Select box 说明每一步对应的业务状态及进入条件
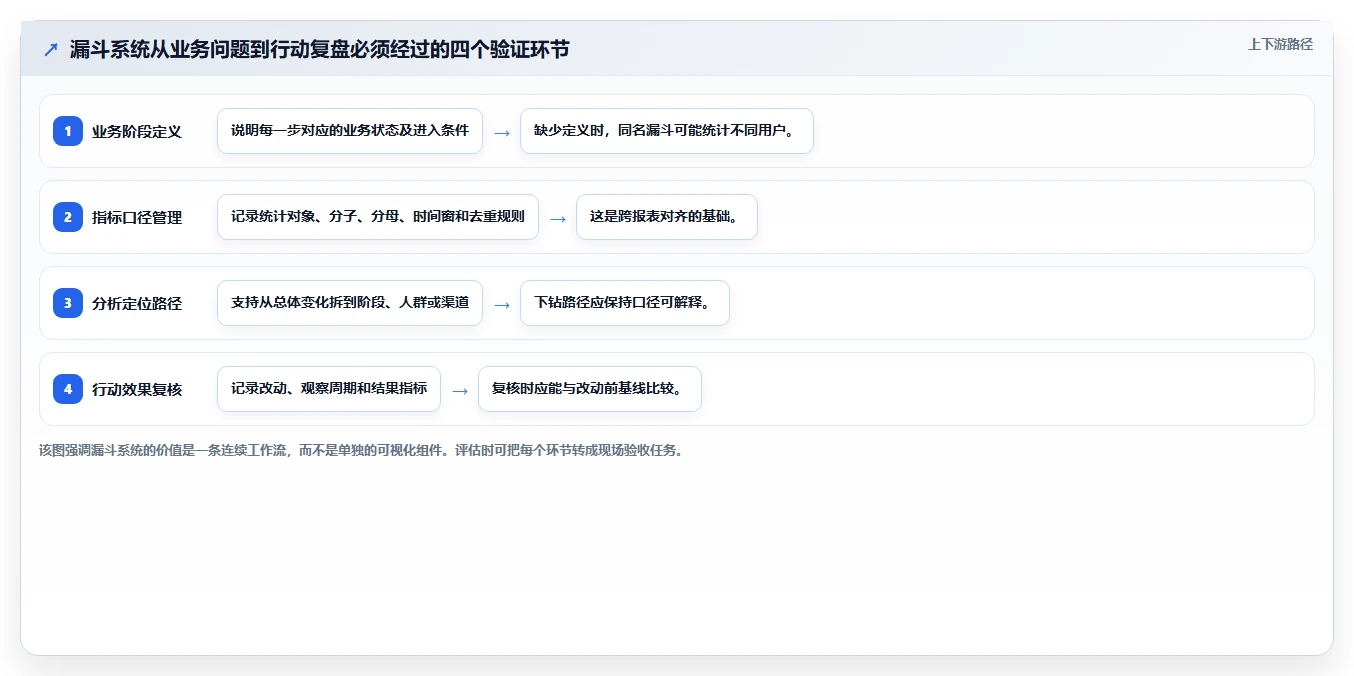Viewport: 1354px width, 676px height. tap(350, 131)
